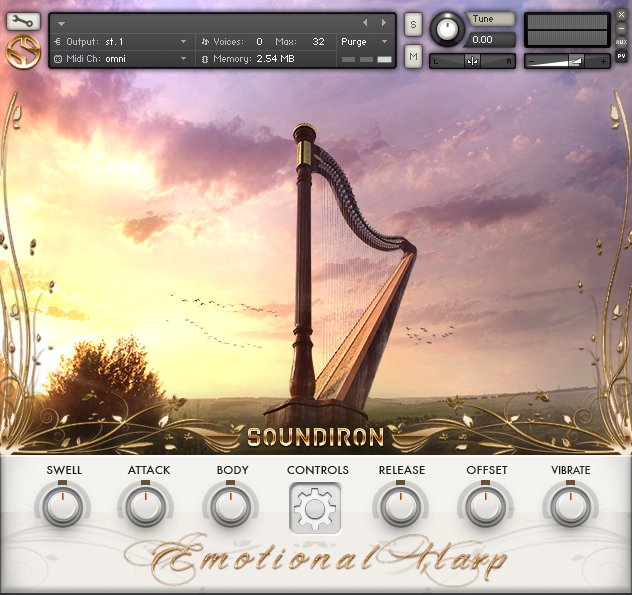This screenshot has height=595, width=632.
Task: Click the volume level slider
Action: coord(567,61)
